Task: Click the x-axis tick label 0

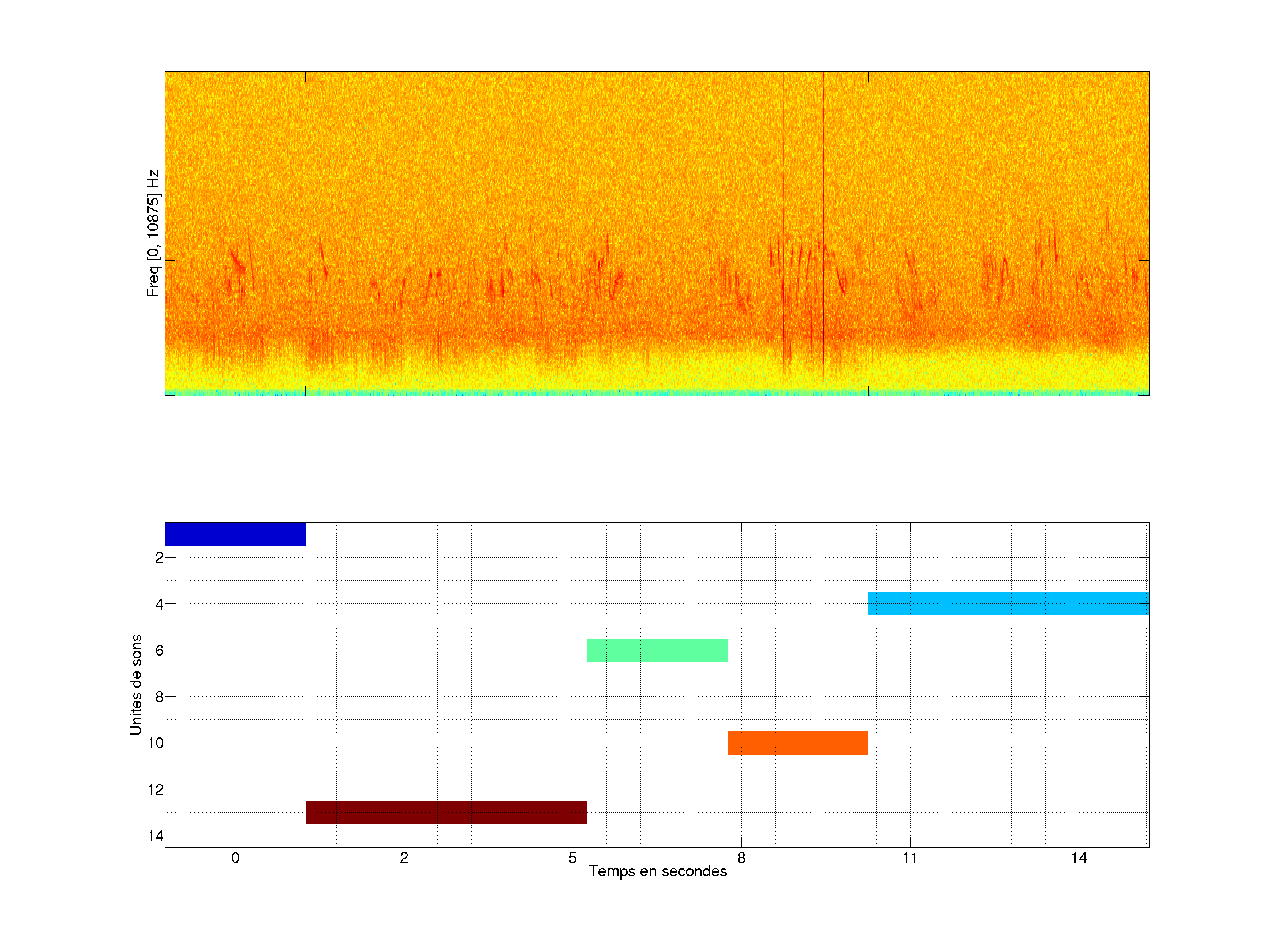Action: tap(235, 858)
